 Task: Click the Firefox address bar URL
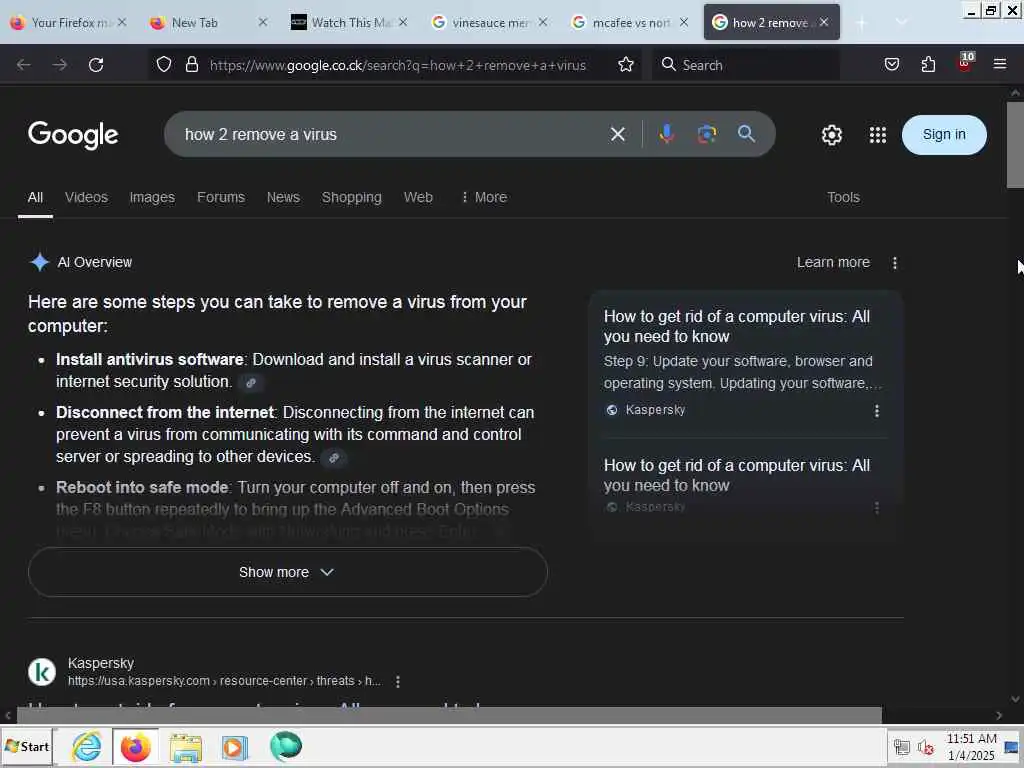point(397,65)
